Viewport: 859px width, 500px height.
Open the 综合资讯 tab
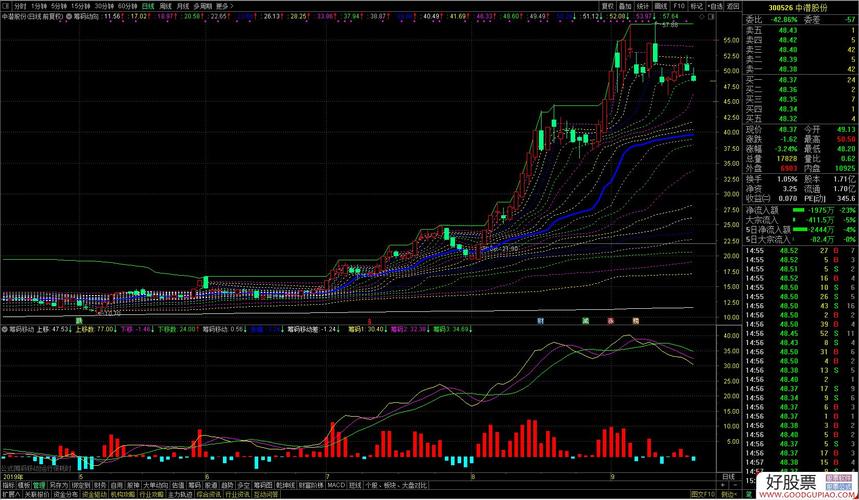(x=208, y=494)
